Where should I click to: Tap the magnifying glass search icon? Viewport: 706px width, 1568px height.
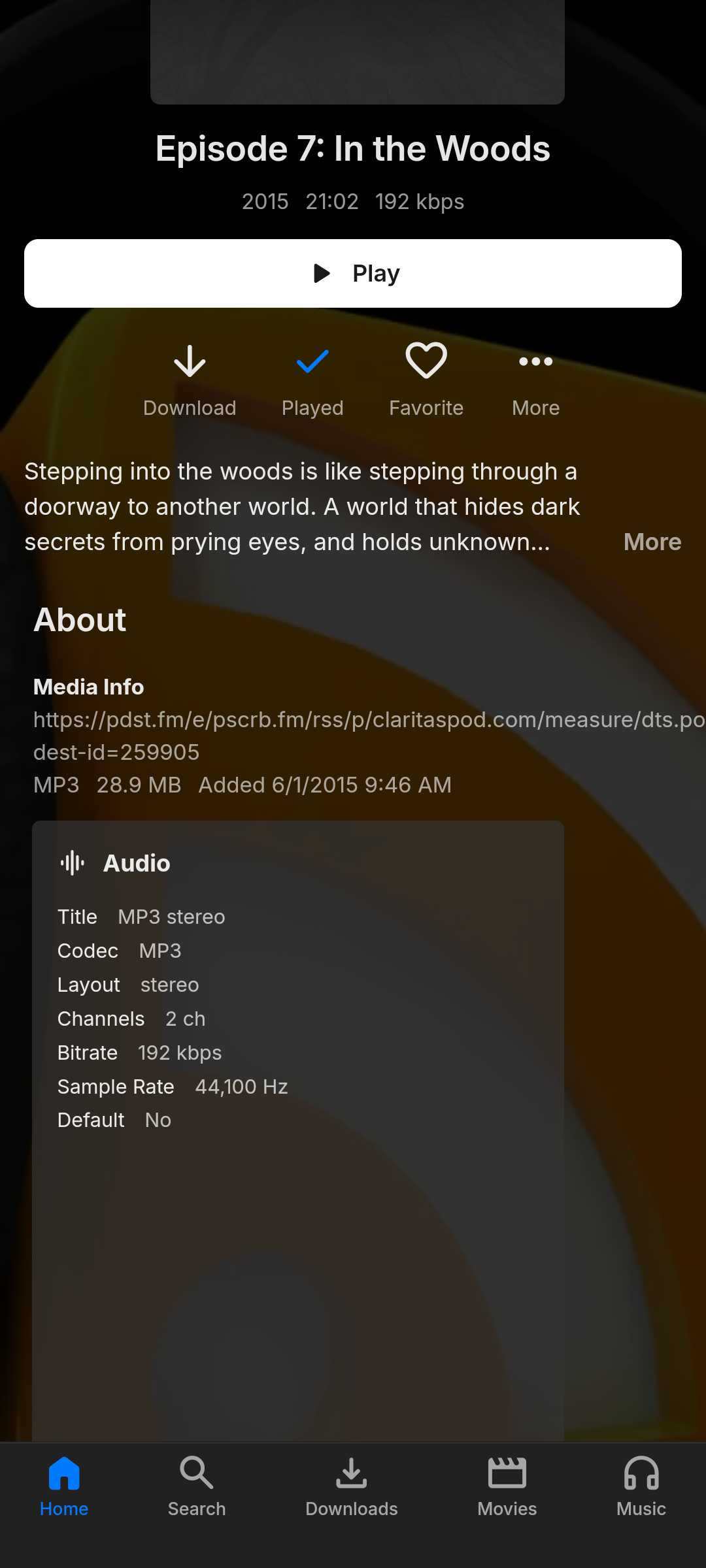click(x=197, y=1473)
